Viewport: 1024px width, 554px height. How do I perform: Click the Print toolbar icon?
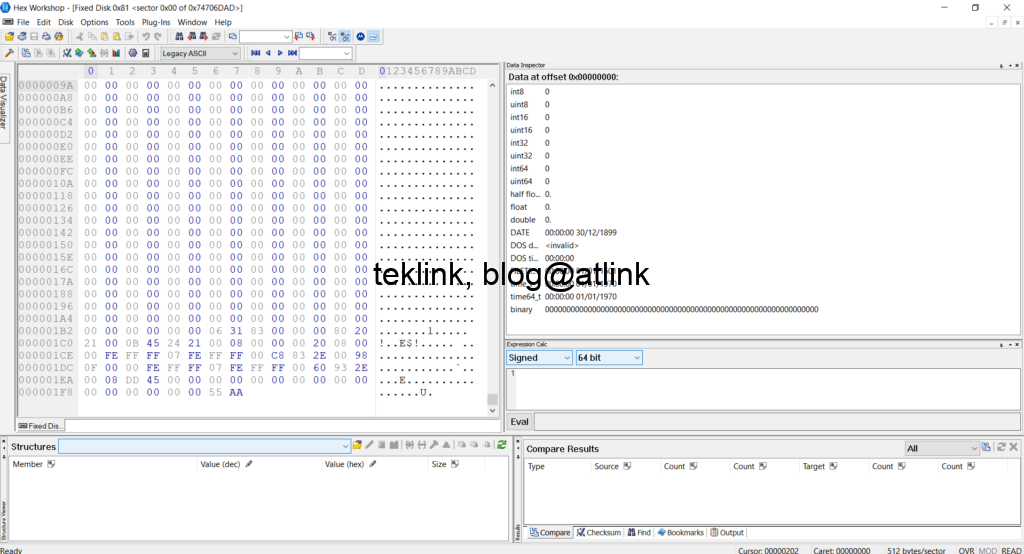46,37
